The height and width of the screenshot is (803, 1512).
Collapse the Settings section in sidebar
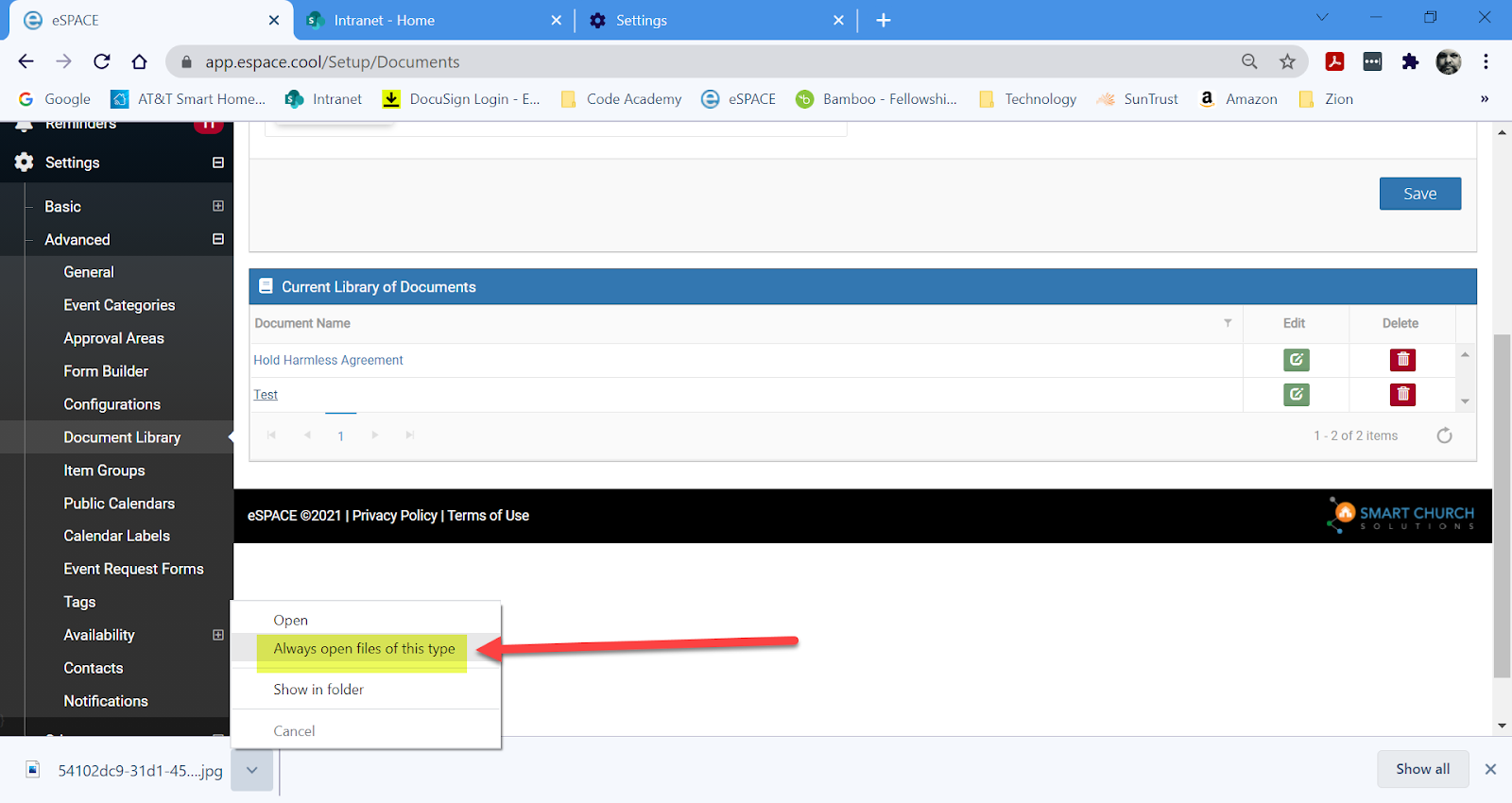[x=218, y=162]
